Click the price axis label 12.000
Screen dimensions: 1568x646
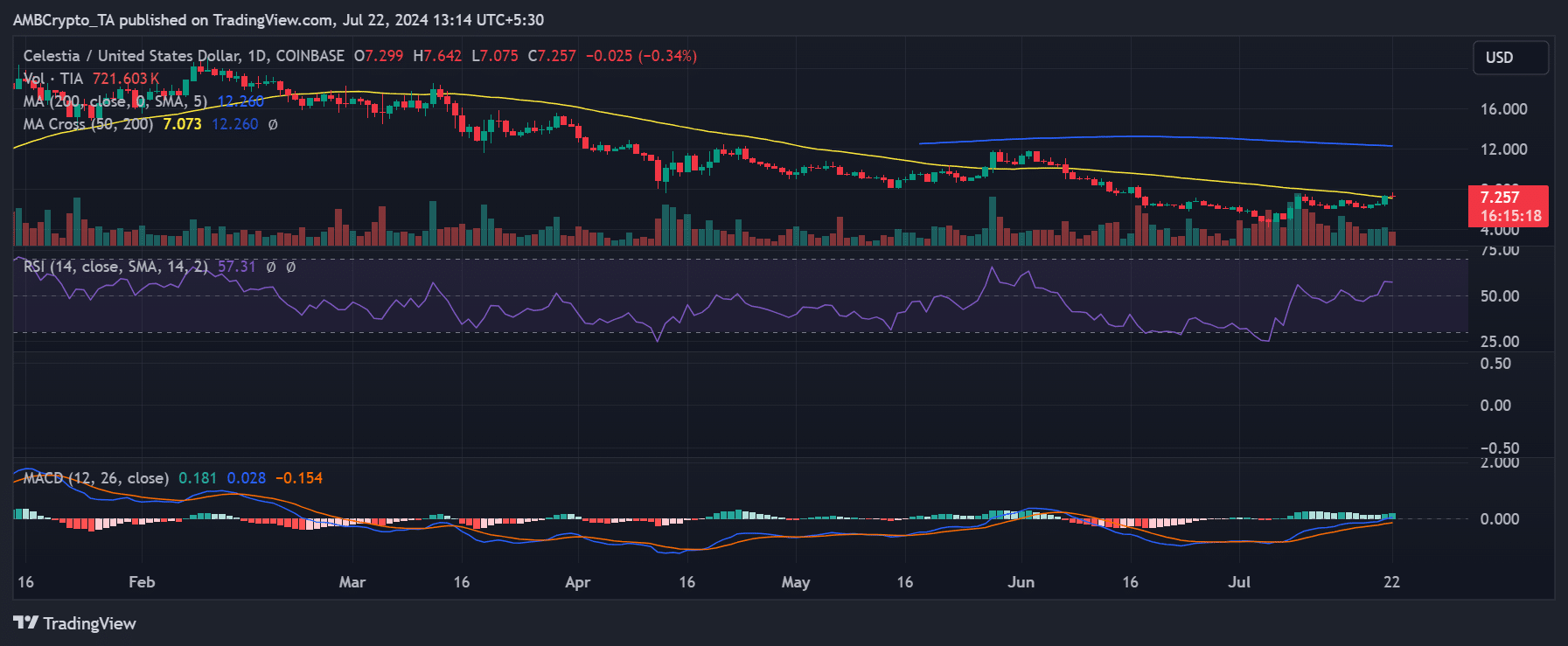point(1504,149)
